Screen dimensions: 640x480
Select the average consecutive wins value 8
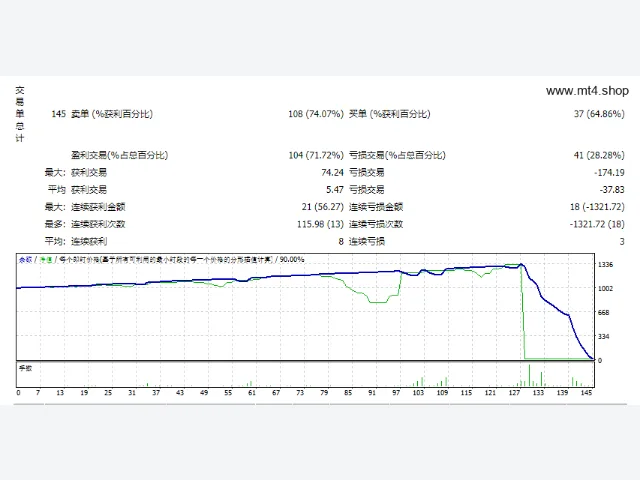[x=341, y=242]
